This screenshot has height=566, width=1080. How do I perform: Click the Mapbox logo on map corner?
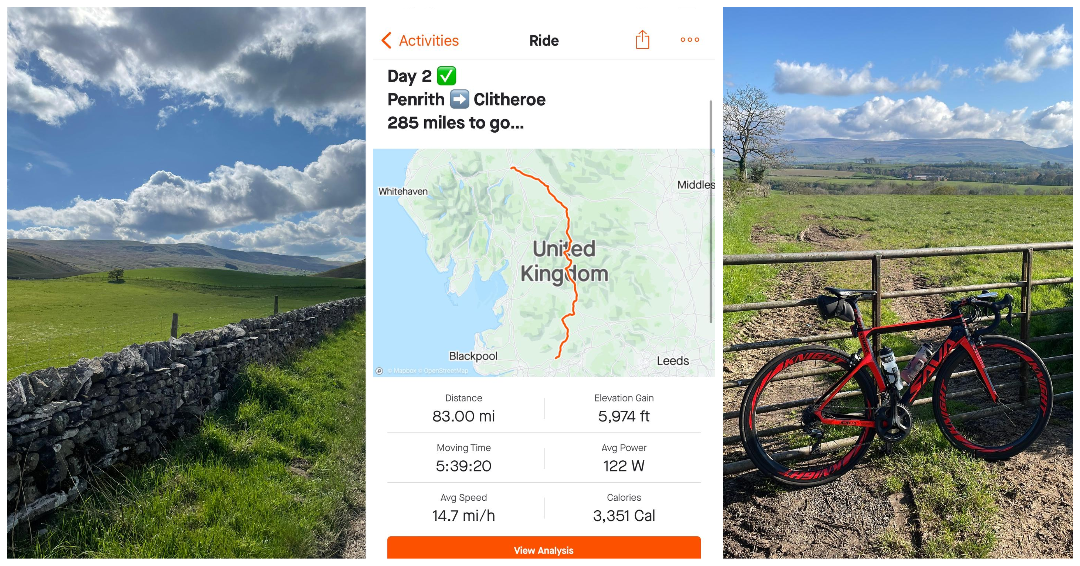click(x=379, y=371)
